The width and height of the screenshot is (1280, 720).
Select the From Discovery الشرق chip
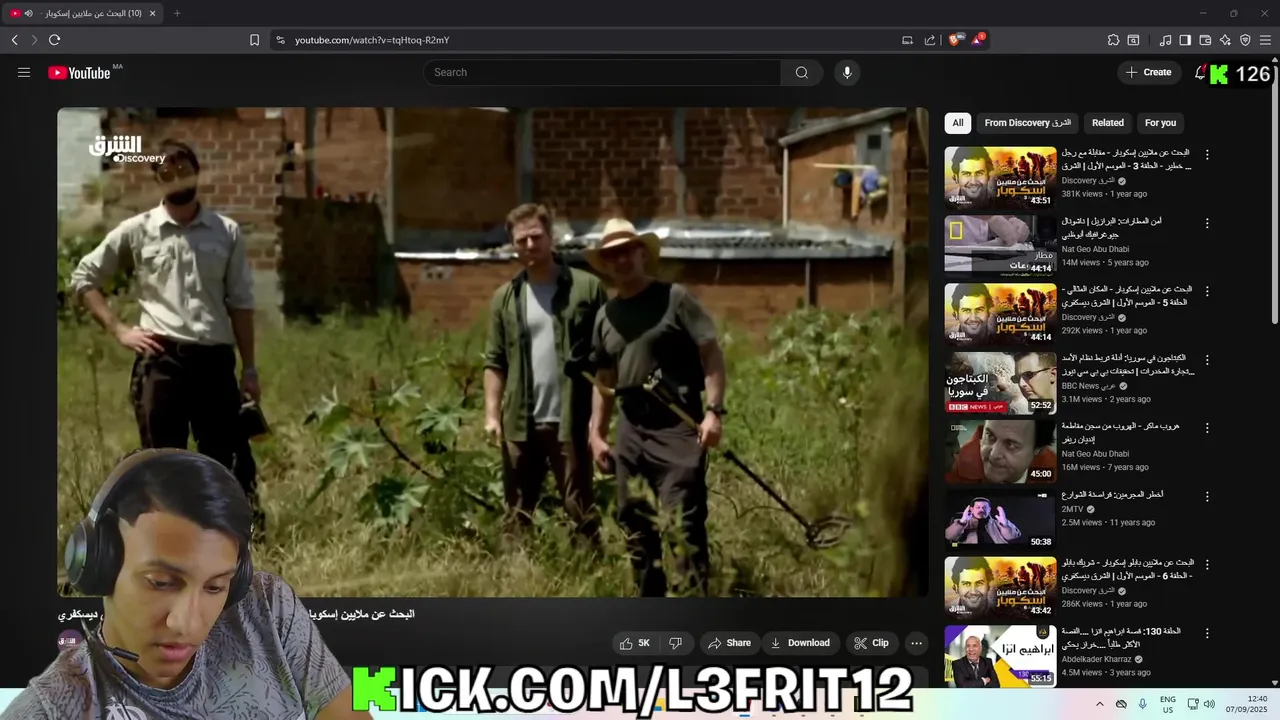tap(1027, 123)
